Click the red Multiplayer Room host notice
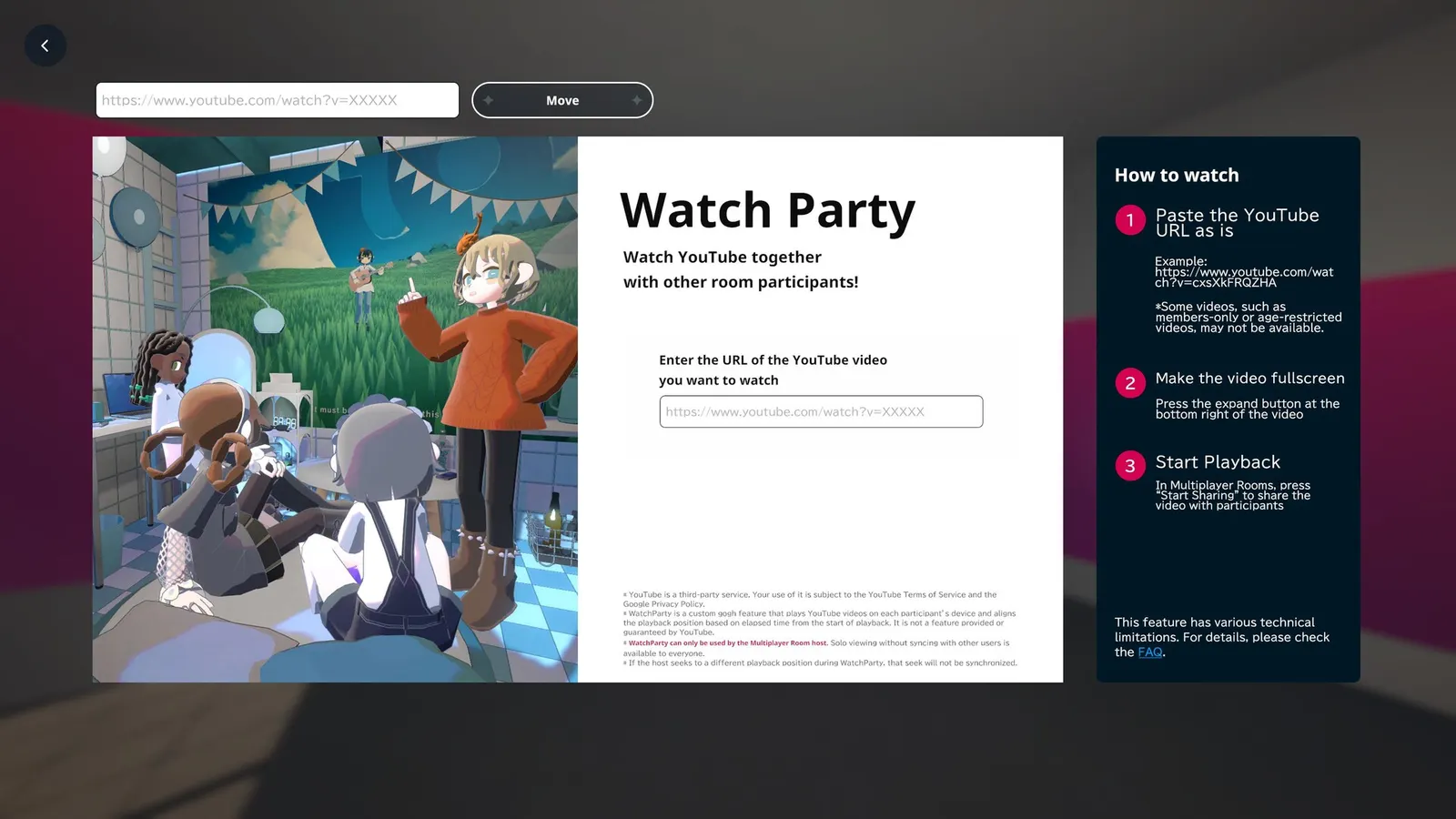The image size is (1456, 819). [728, 642]
